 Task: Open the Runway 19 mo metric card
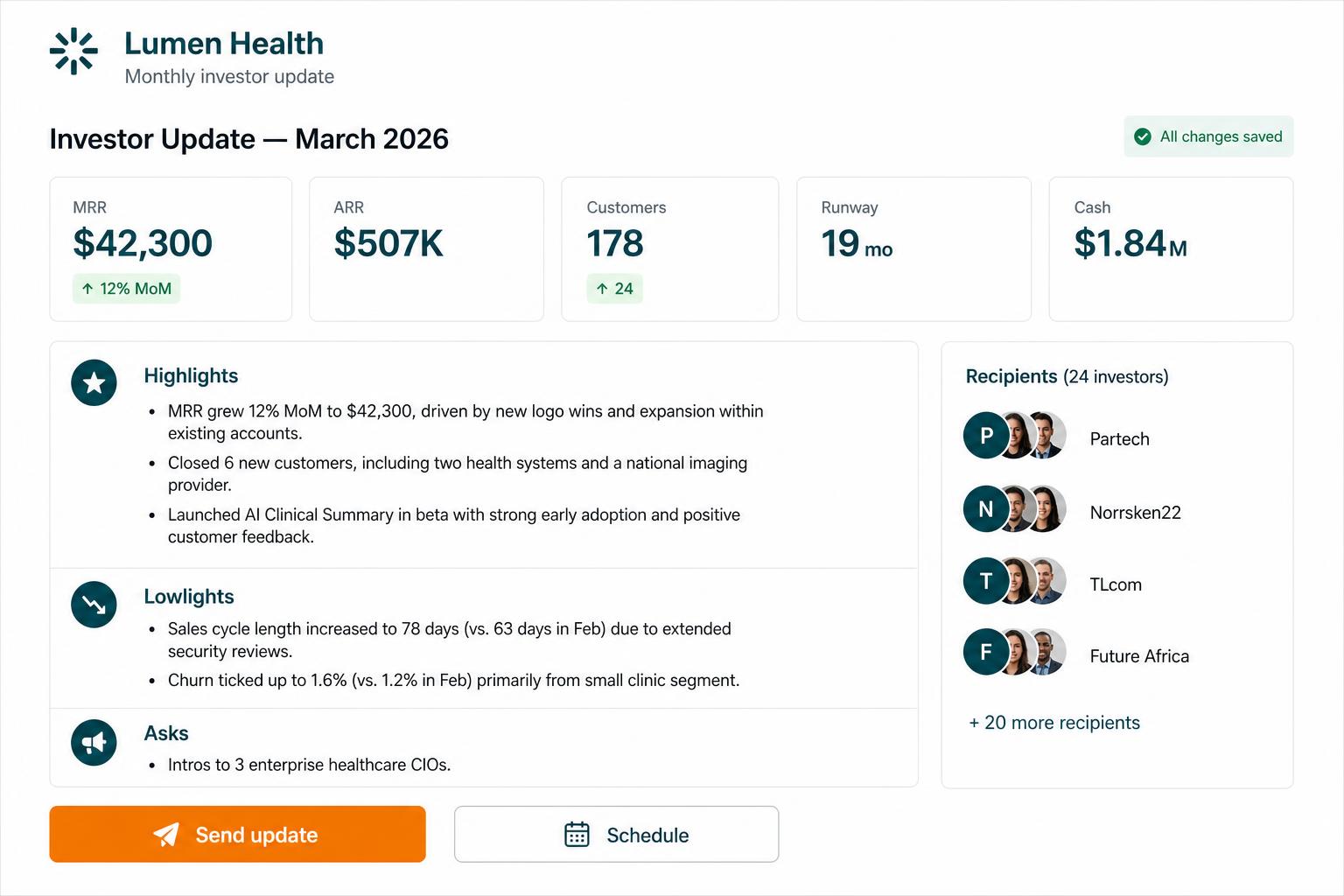pos(913,249)
